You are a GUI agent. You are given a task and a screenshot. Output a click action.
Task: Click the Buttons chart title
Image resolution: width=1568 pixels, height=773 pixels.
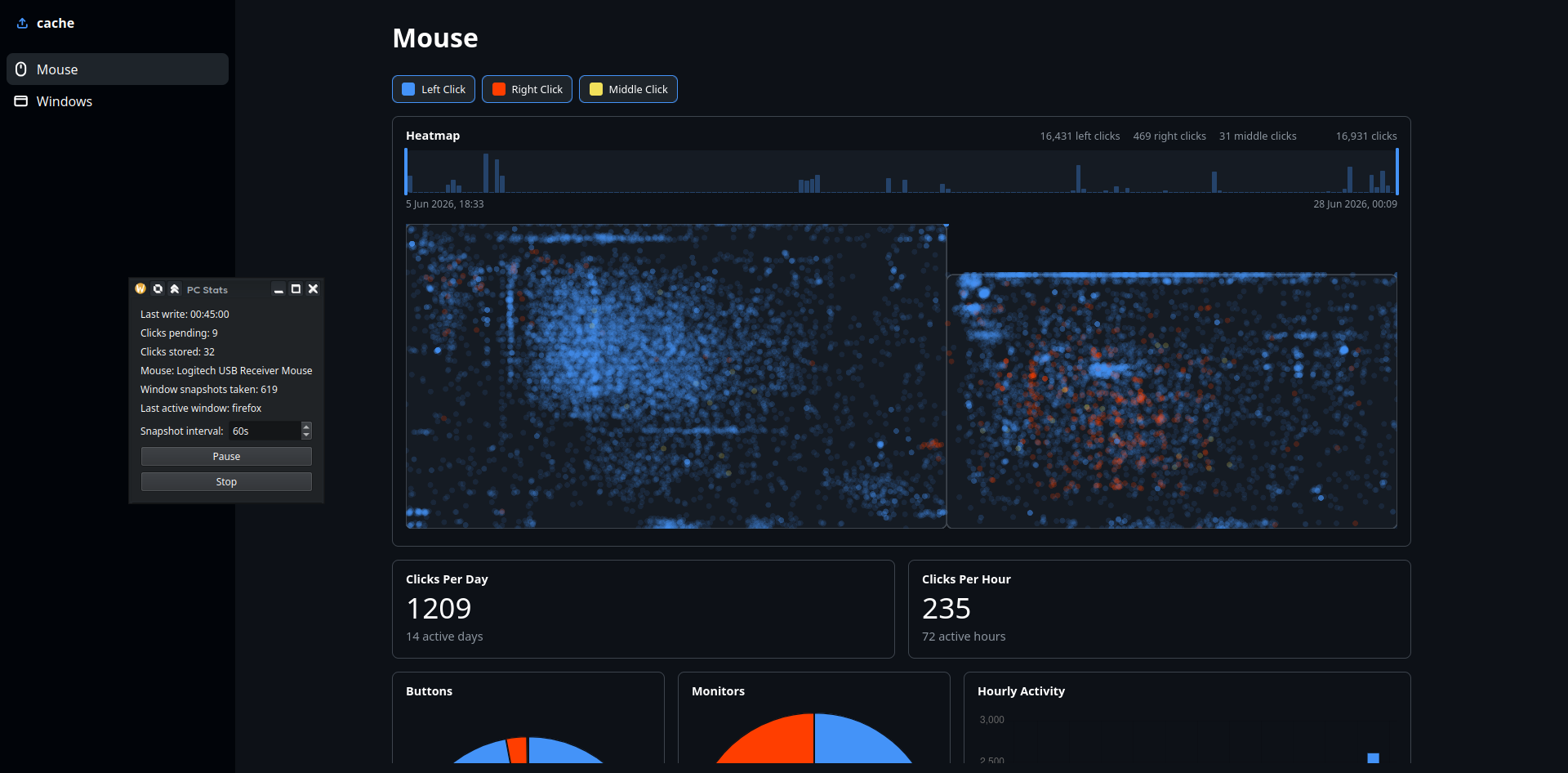click(429, 691)
